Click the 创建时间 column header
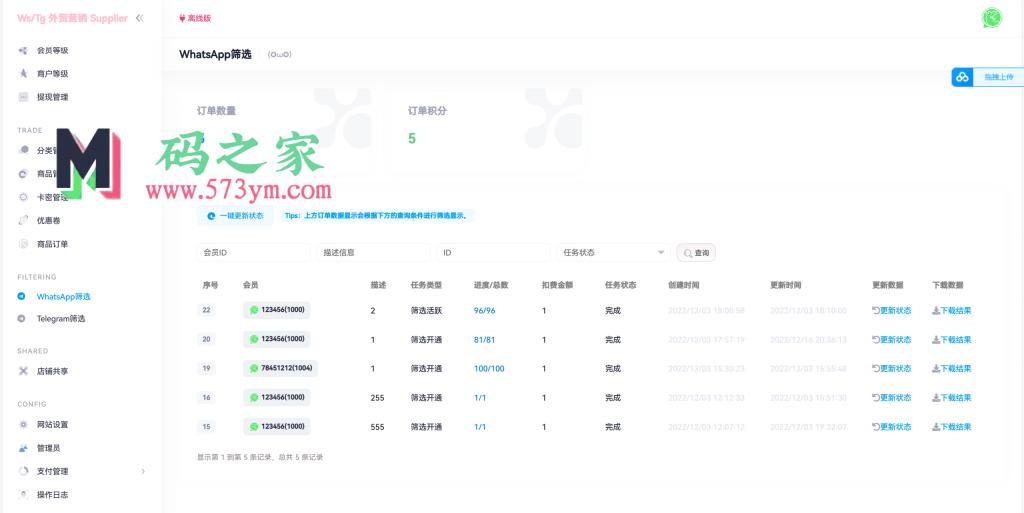 click(684, 285)
